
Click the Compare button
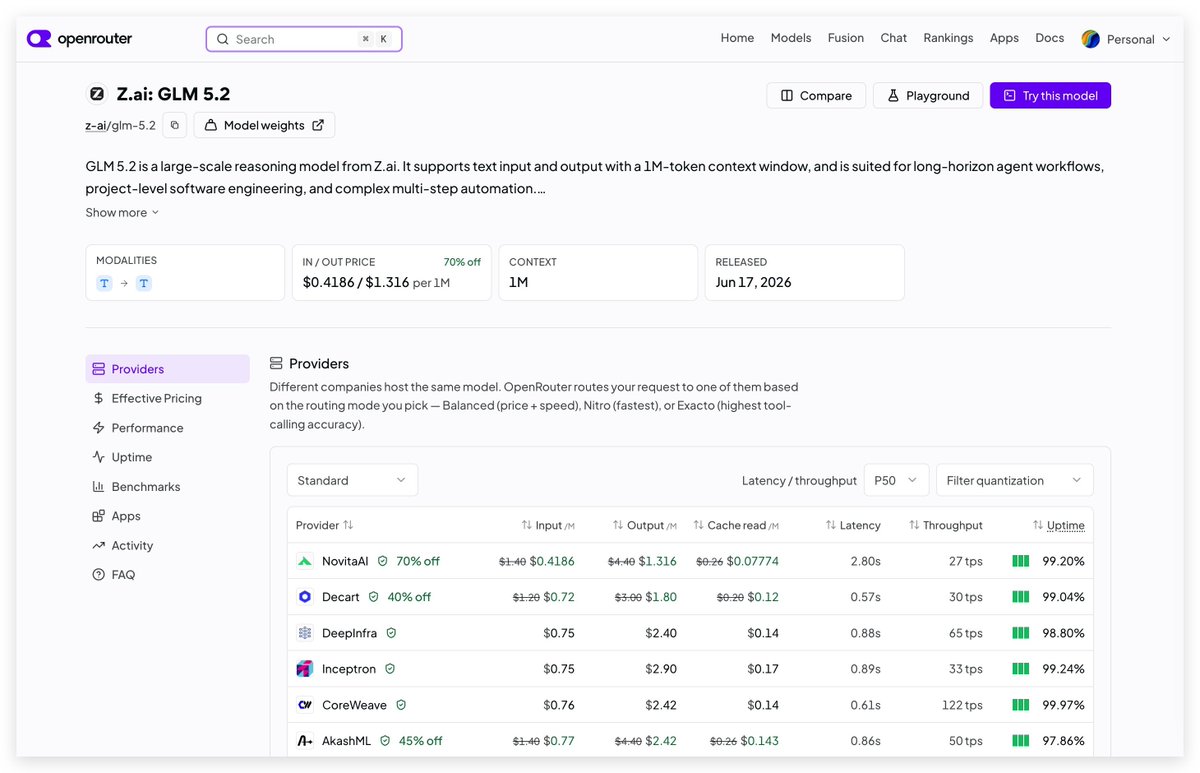(x=816, y=95)
